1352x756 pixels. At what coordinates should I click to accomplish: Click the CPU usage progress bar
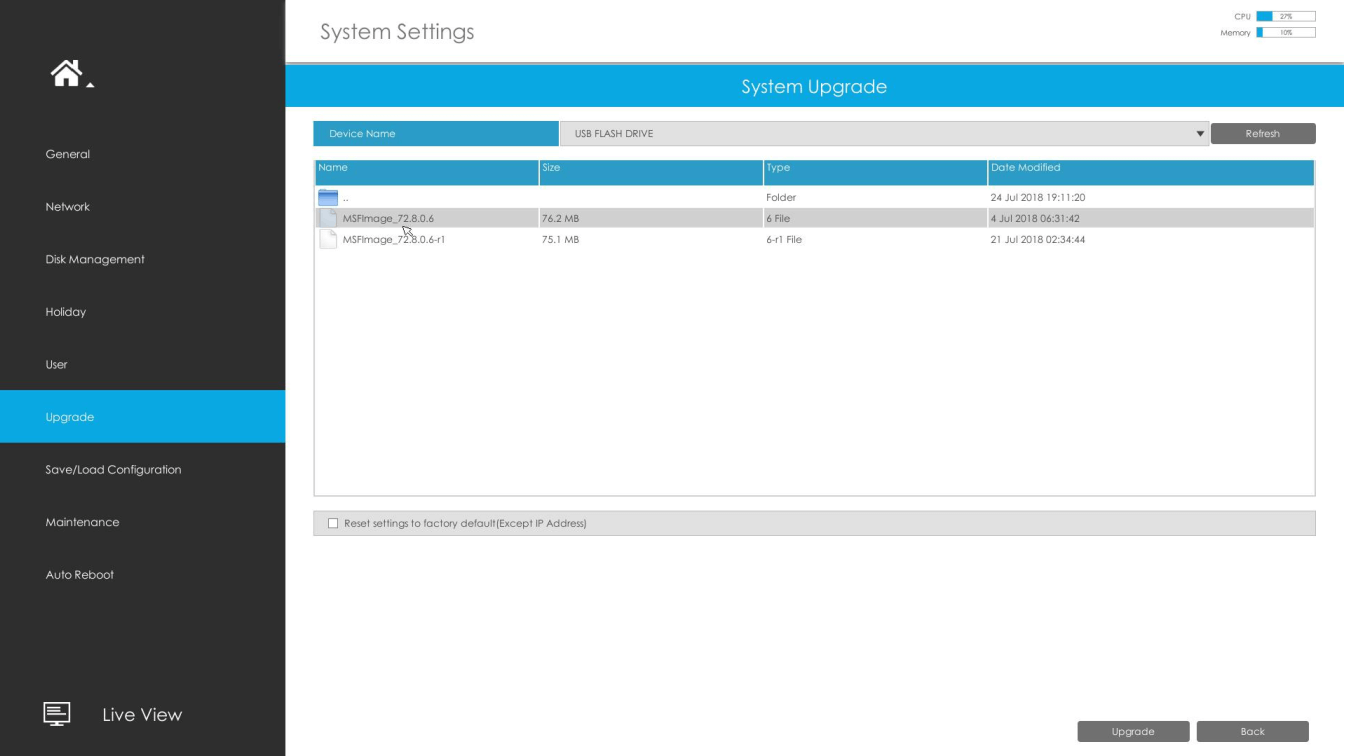pyautogui.click(x=1285, y=16)
